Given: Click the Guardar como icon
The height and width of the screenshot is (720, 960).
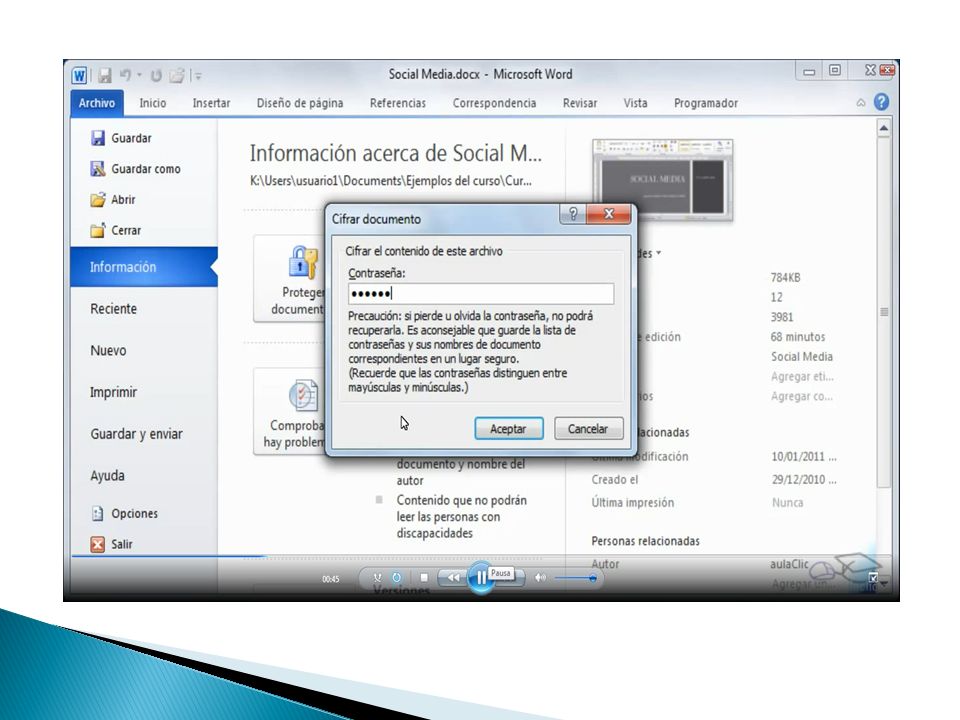Looking at the screenshot, I should tap(98, 169).
